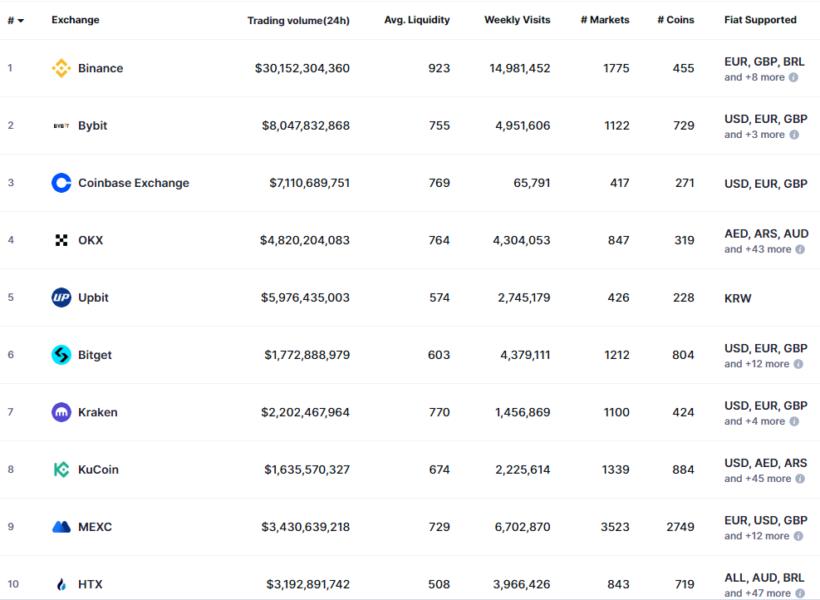
Task: Open the info icon beside OKX's fiat list
Action: pyautogui.click(x=800, y=249)
